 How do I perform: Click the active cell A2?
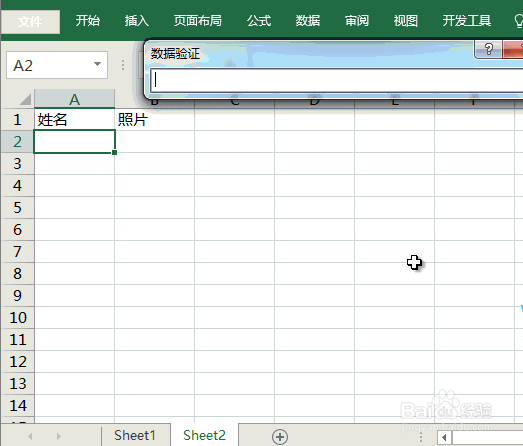click(74, 142)
